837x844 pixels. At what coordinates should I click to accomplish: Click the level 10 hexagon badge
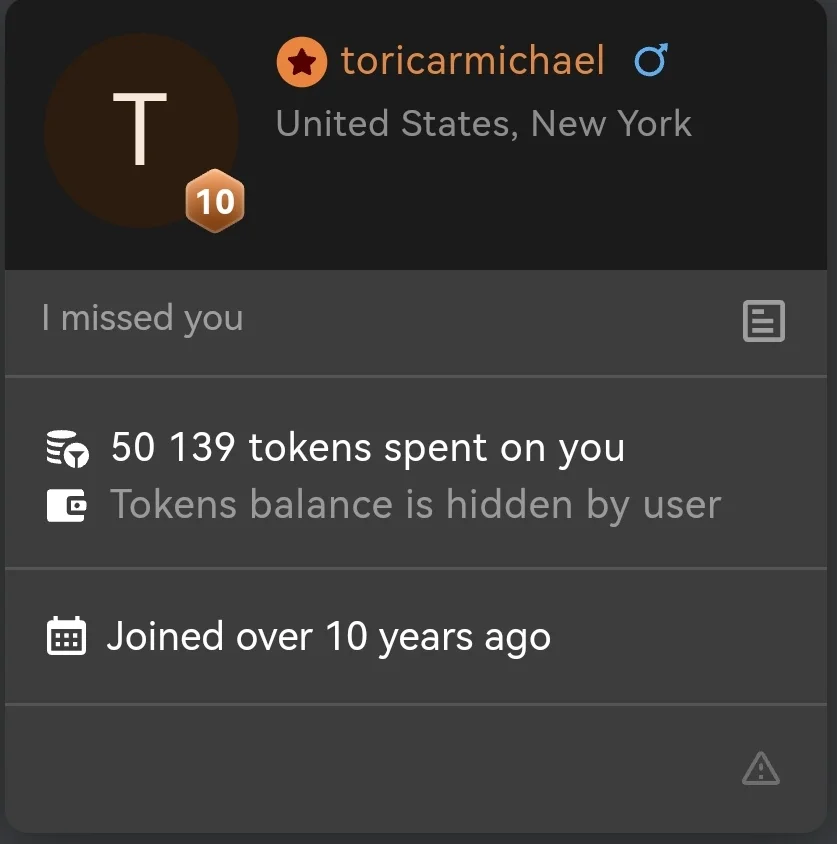(215, 202)
